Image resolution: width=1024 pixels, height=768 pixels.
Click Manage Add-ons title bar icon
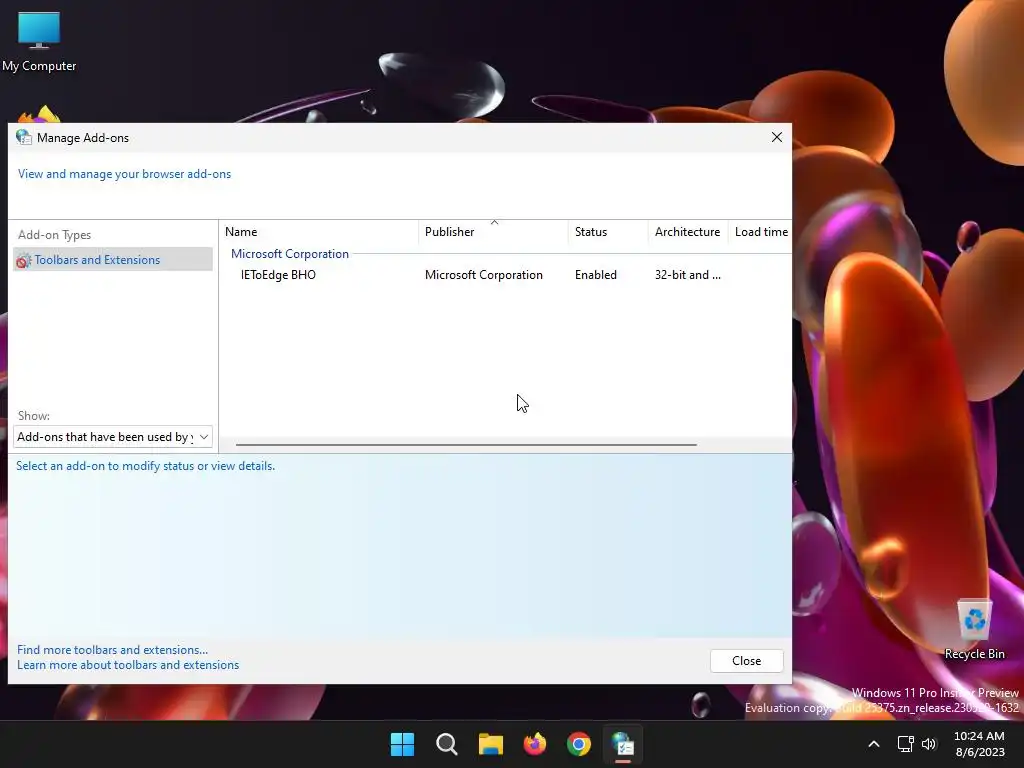(24, 137)
